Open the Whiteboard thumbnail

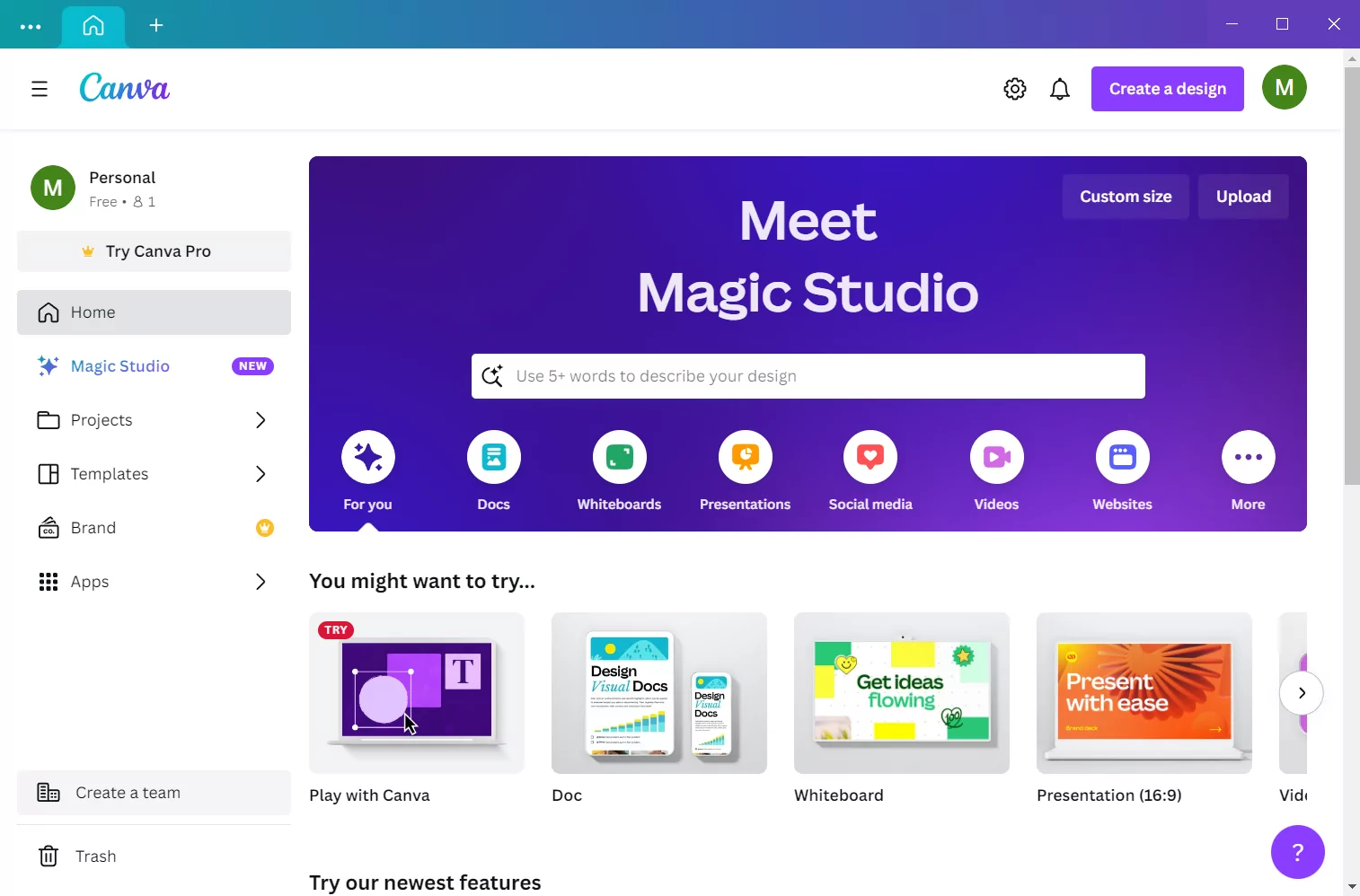(902, 693)
